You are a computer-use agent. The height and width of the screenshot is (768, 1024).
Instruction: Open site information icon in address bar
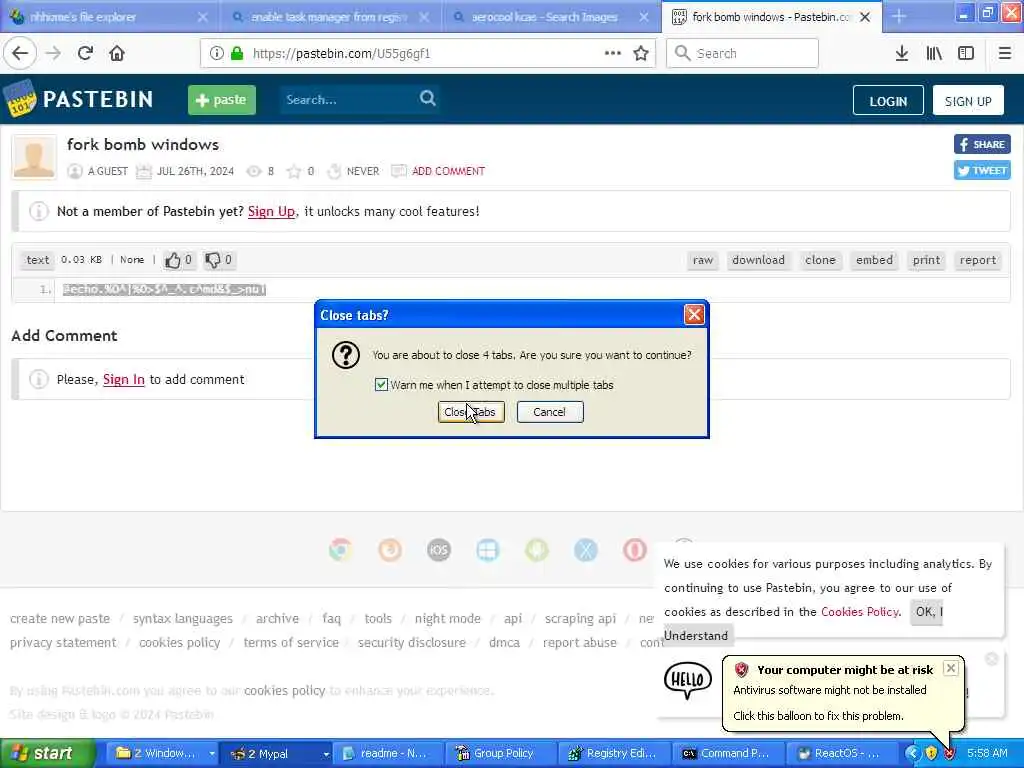pos(216,53)
